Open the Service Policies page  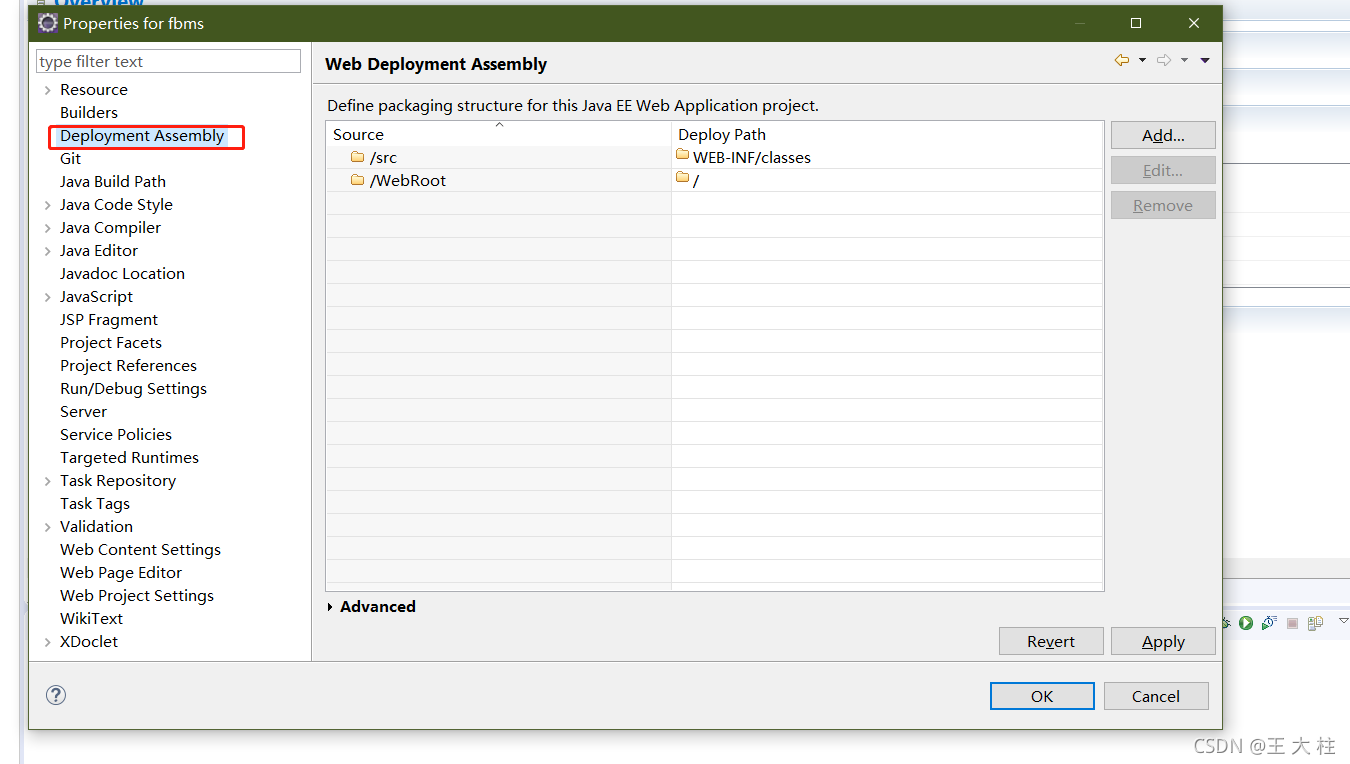116,434
